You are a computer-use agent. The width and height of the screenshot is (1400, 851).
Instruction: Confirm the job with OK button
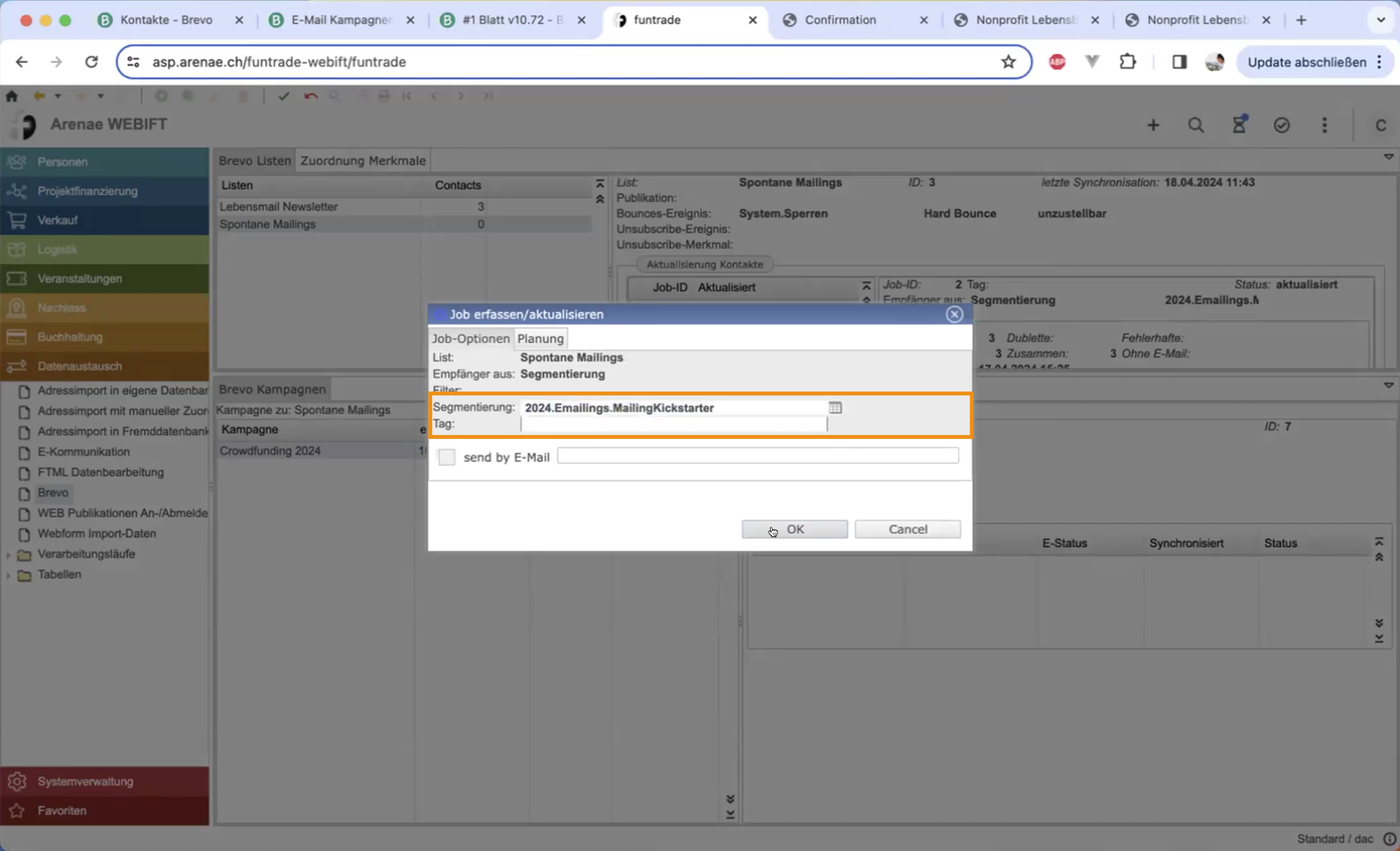[x=795, y=529]
